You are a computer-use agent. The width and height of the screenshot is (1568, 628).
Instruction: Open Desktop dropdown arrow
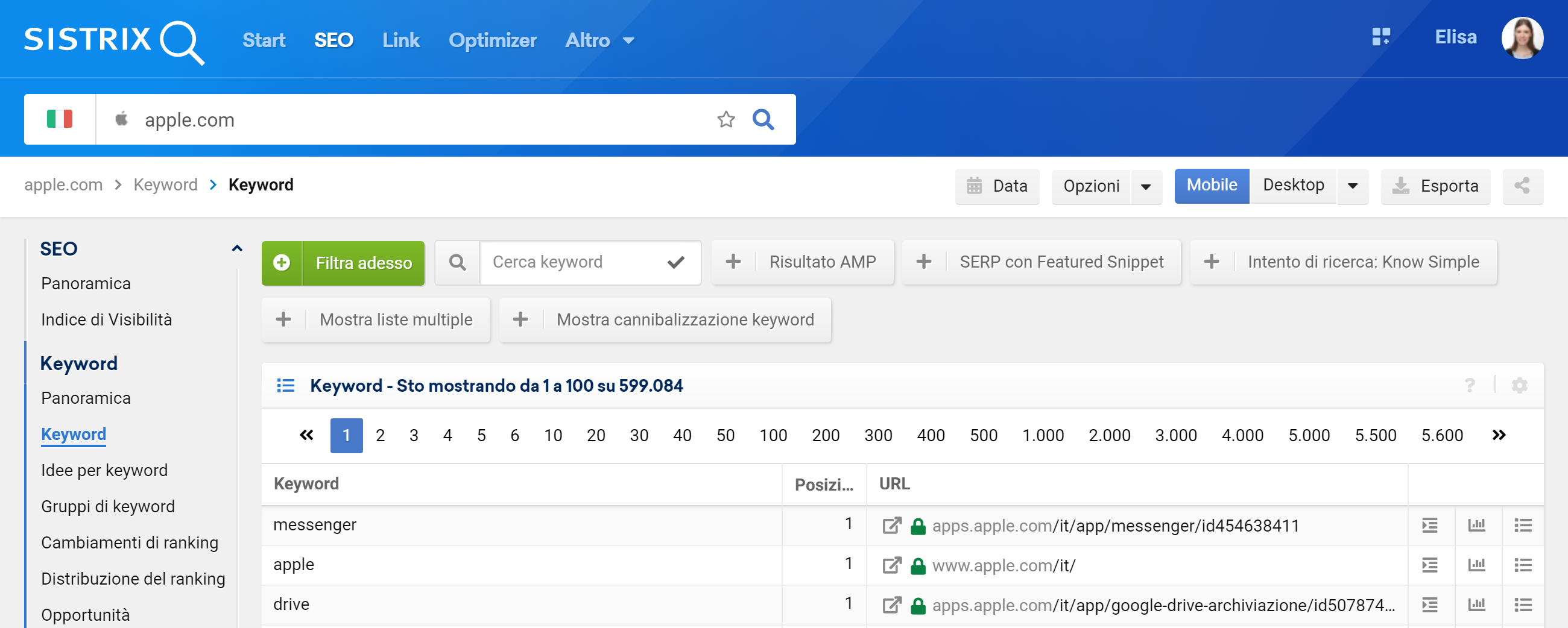tap(1353, 186)
